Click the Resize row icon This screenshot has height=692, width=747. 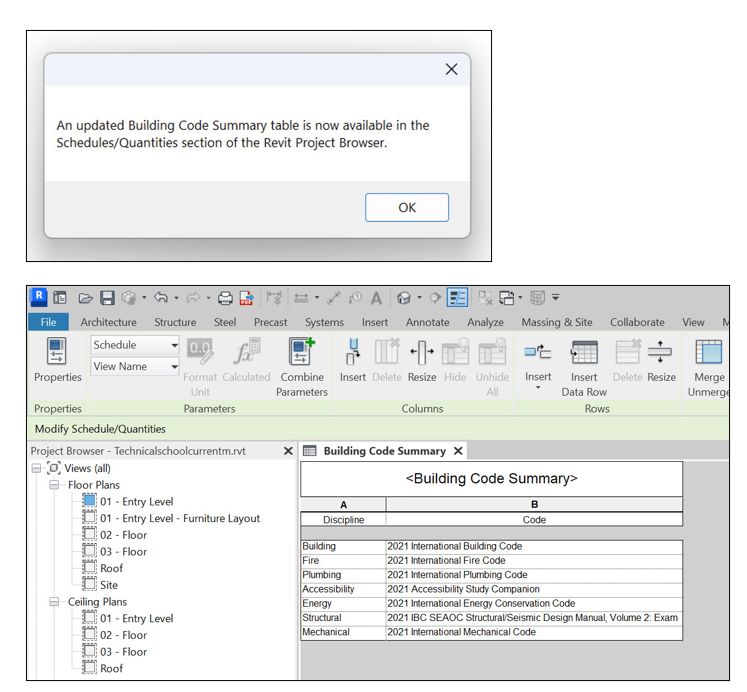coord(660,351)
